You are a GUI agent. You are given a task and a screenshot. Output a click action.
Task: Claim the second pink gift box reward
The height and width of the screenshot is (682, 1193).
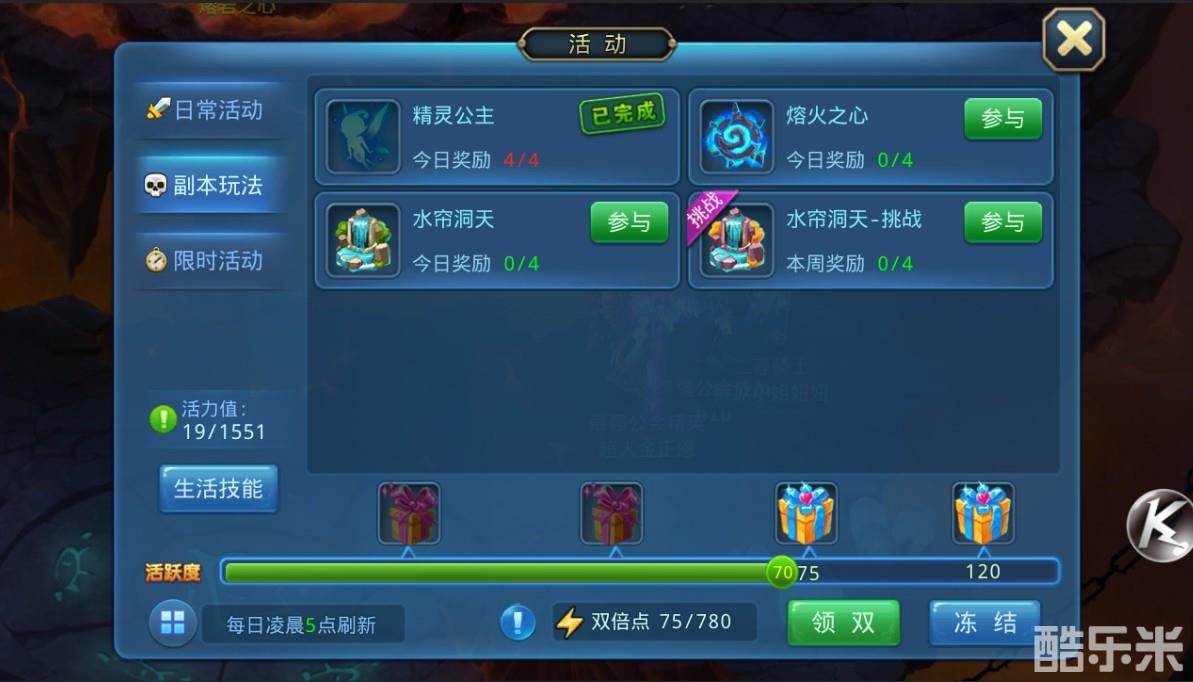[x=612, y=514]
